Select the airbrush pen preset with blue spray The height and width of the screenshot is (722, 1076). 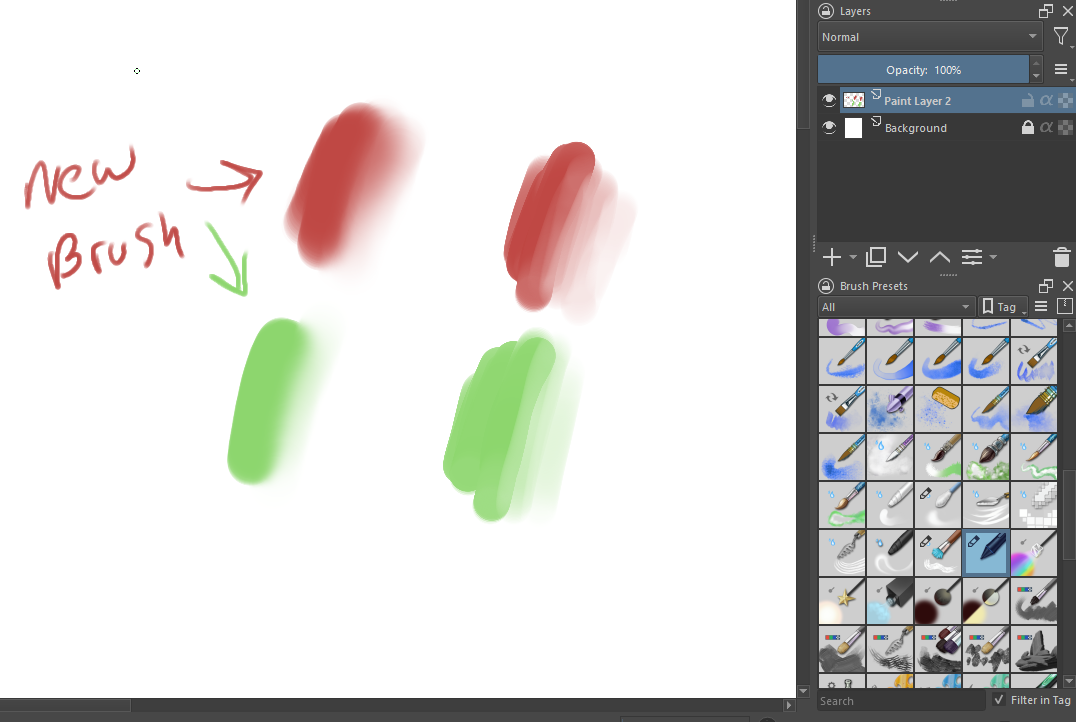pos(890,408)
